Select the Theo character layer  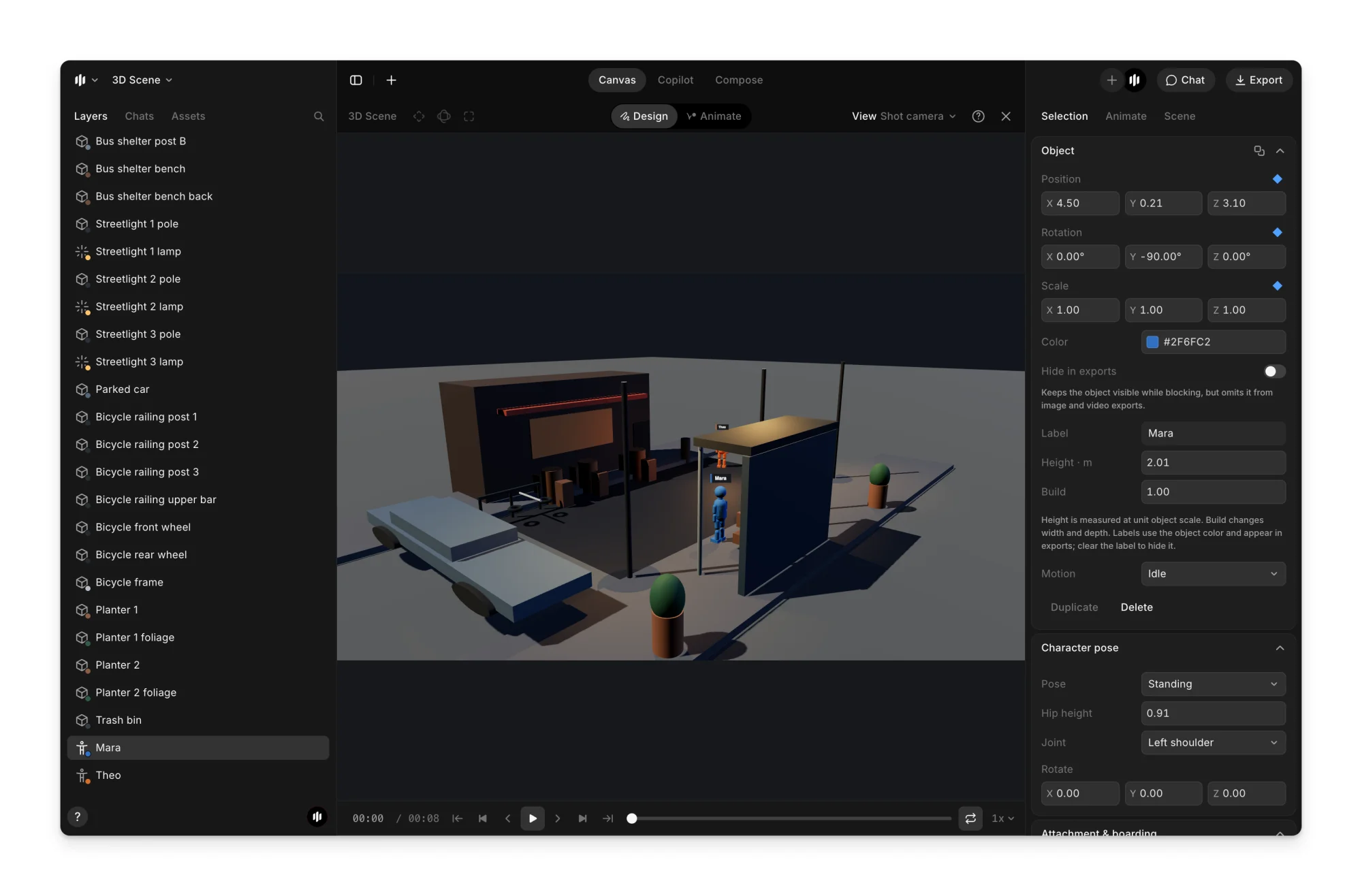pyautogui.click(x=198, y=775)
